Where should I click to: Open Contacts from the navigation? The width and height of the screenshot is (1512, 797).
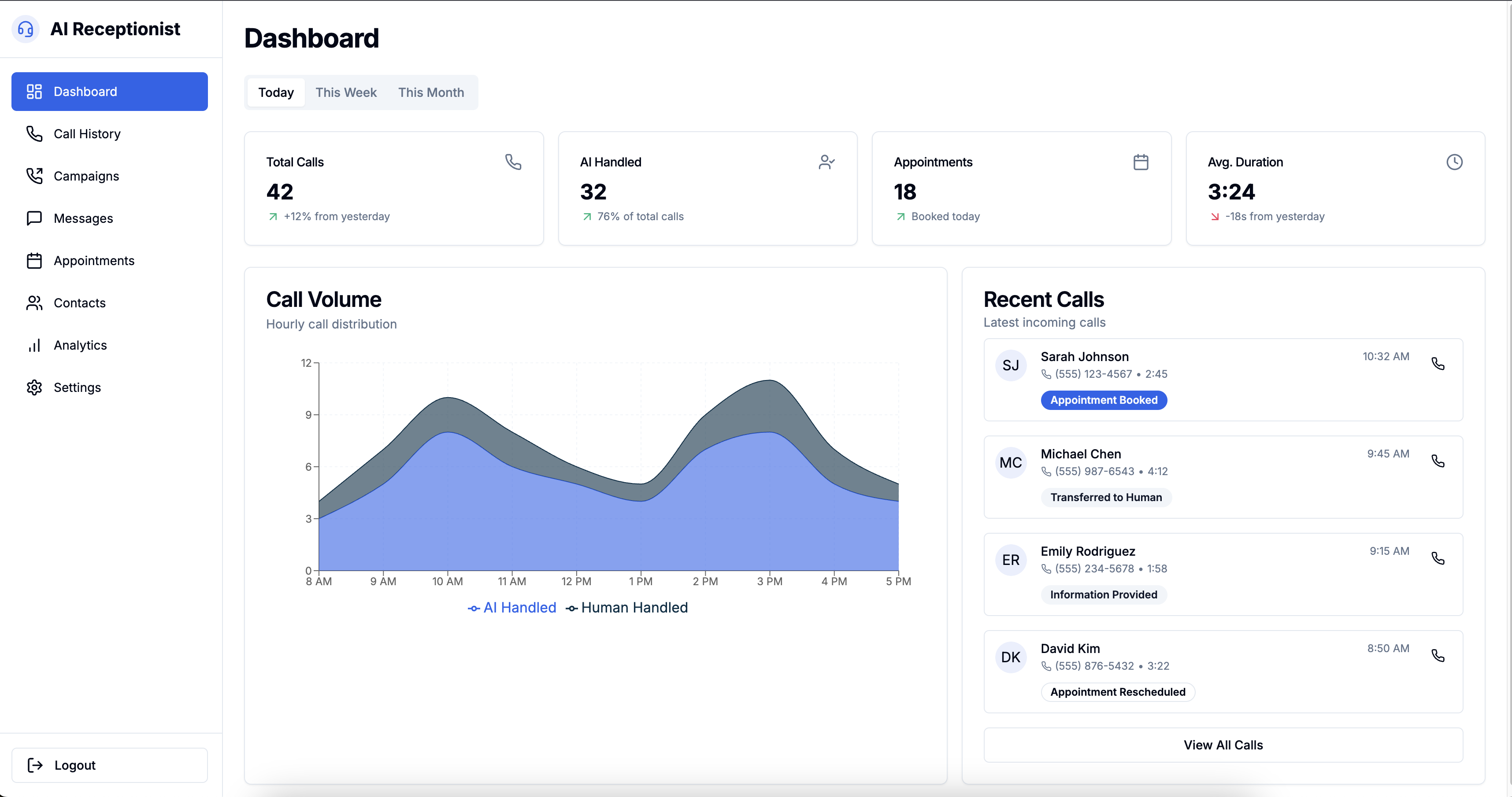[x=80, y=303]
